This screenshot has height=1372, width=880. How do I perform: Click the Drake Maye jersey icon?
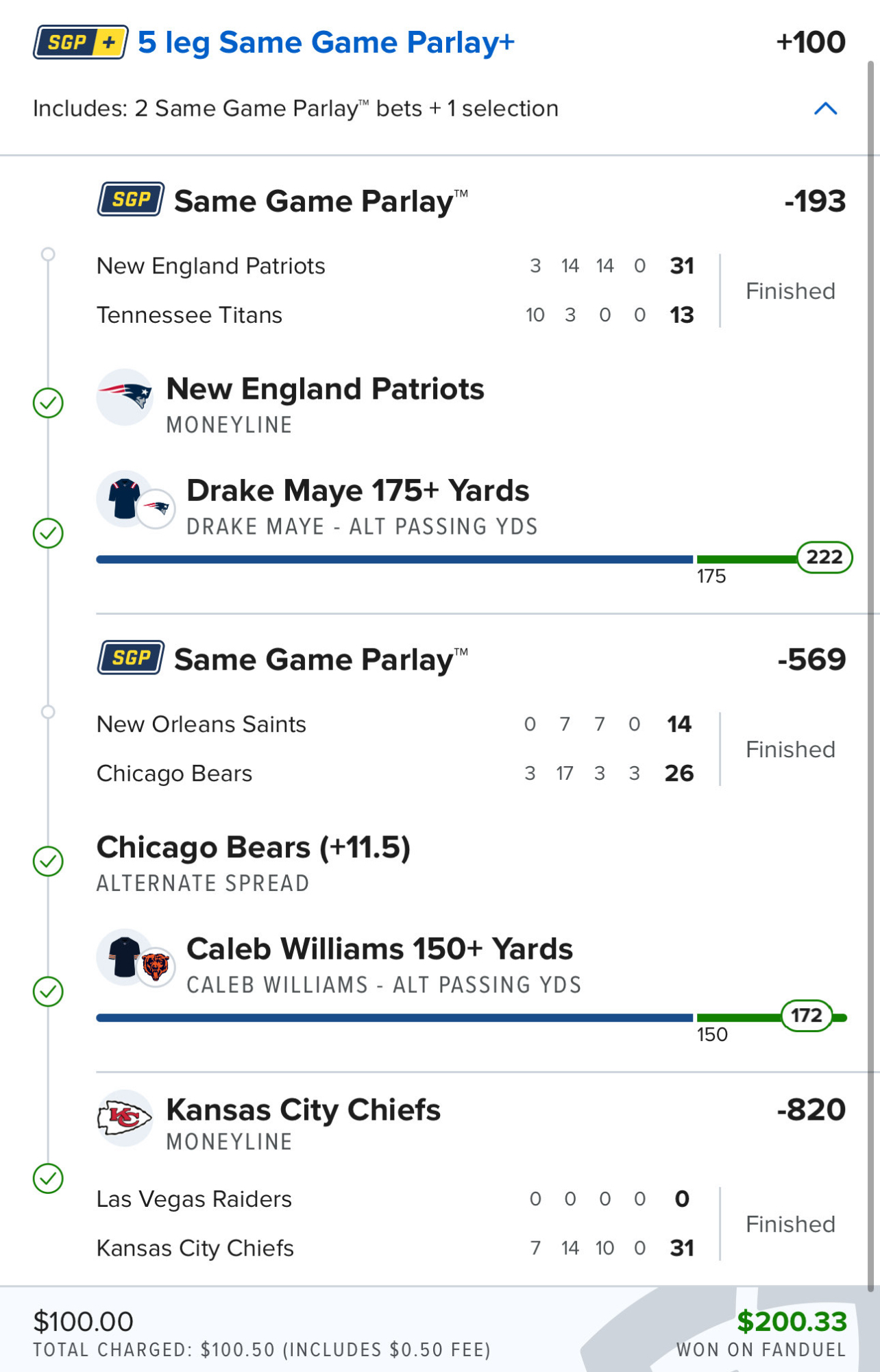pyautogui.click(x=124, y=498)
